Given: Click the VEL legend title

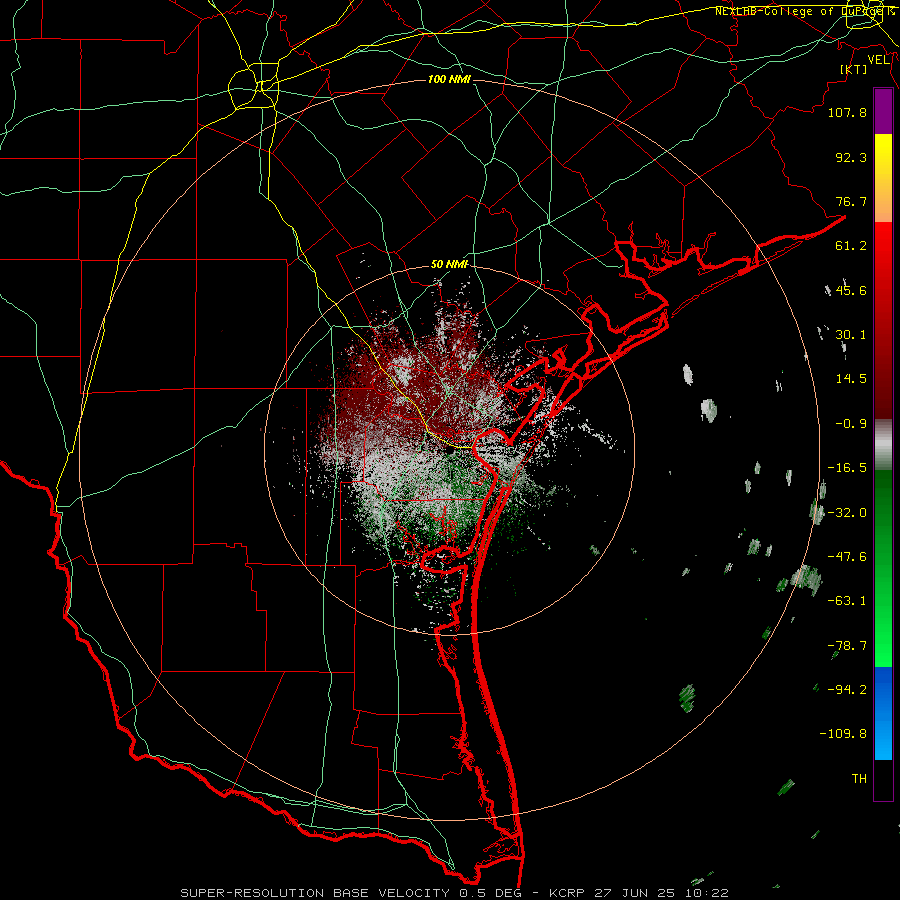Looking at the screenshot, I should click(878, 60).
